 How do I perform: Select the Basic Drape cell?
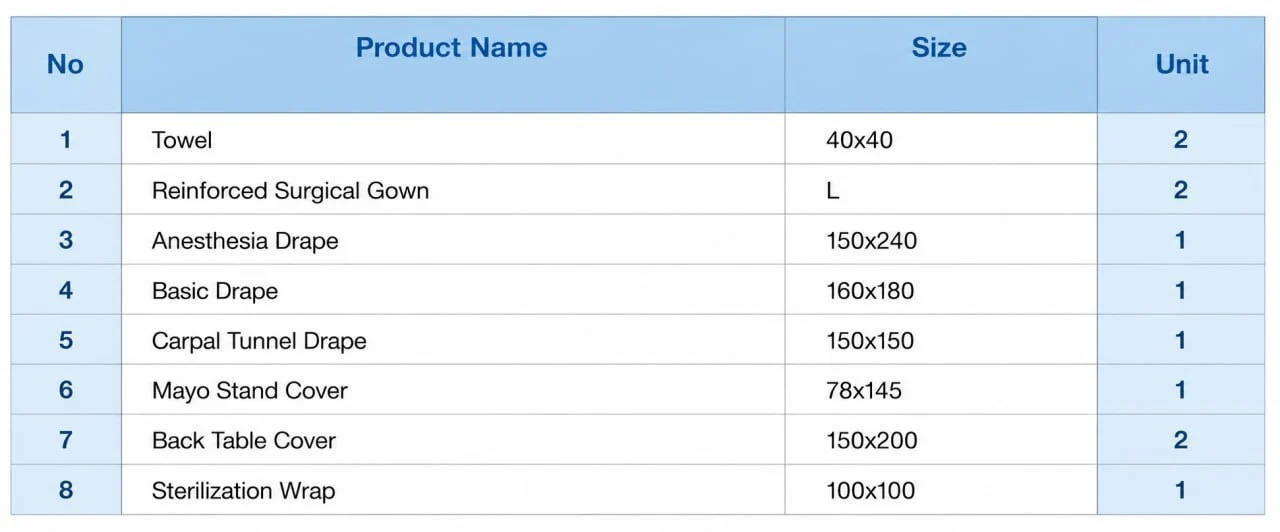click(x=453, y=290)
